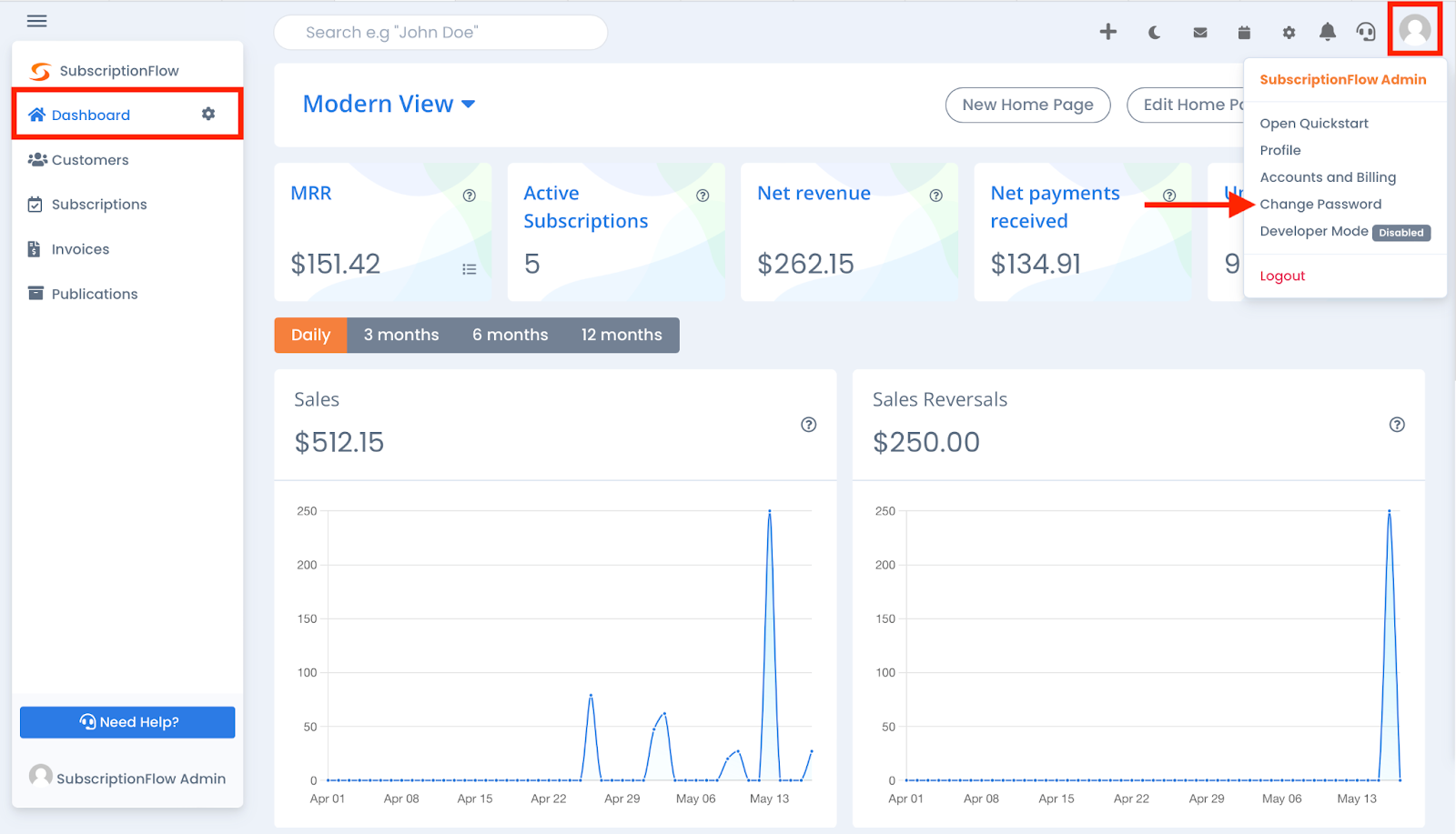Switch to 12 months tab

pos(622,335)
